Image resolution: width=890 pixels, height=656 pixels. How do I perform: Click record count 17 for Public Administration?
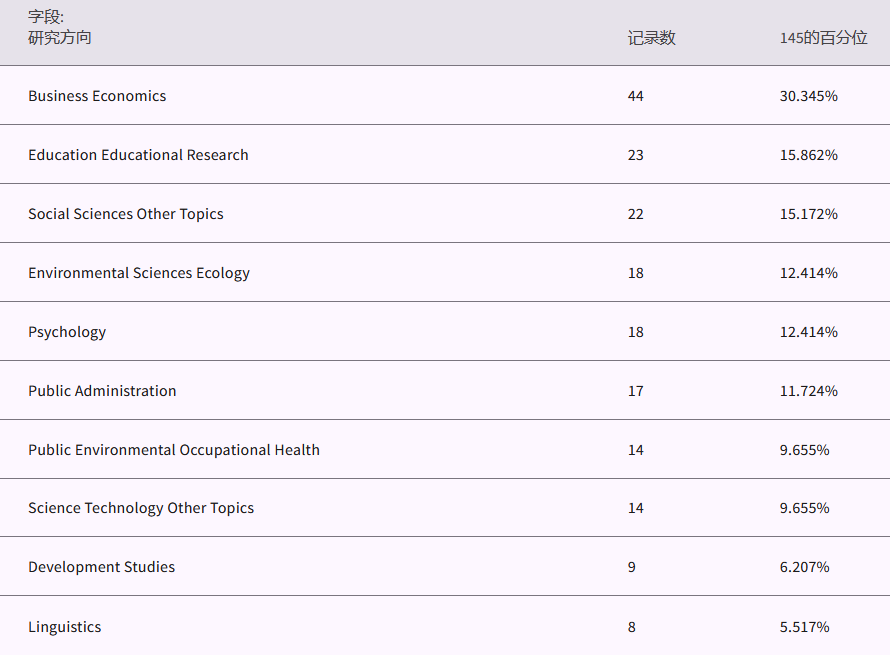click(636, 391)
